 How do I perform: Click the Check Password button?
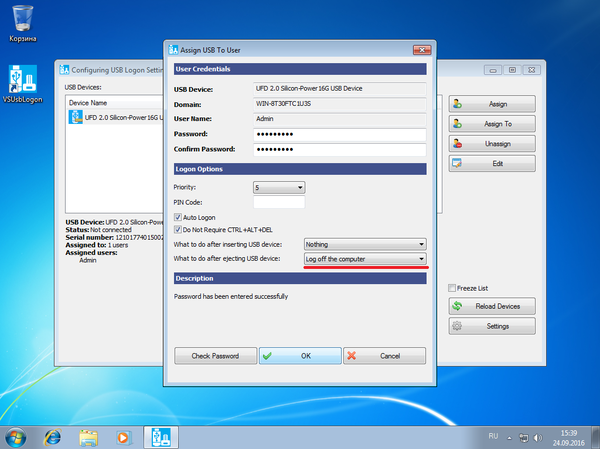215,356
